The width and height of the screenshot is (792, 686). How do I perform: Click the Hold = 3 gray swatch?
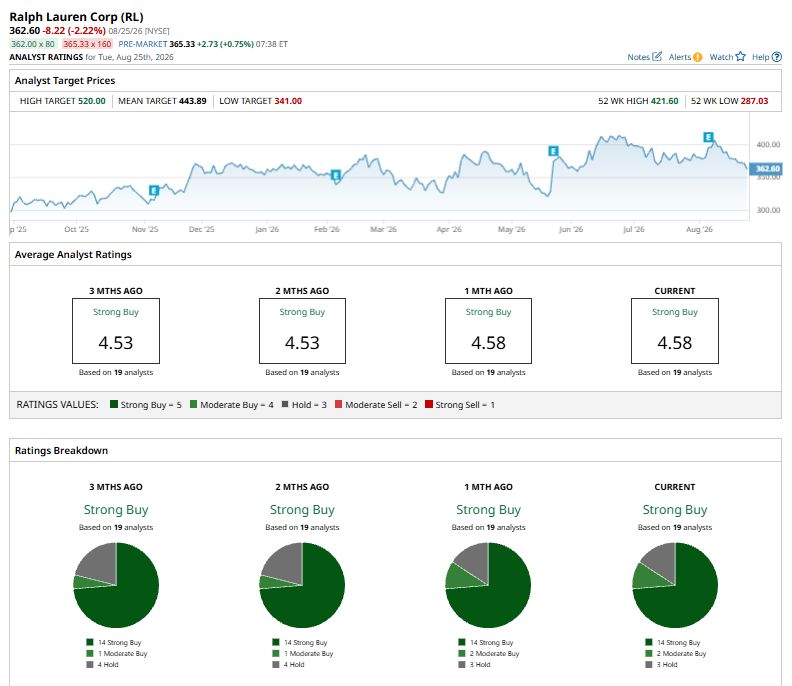point(285,404)
